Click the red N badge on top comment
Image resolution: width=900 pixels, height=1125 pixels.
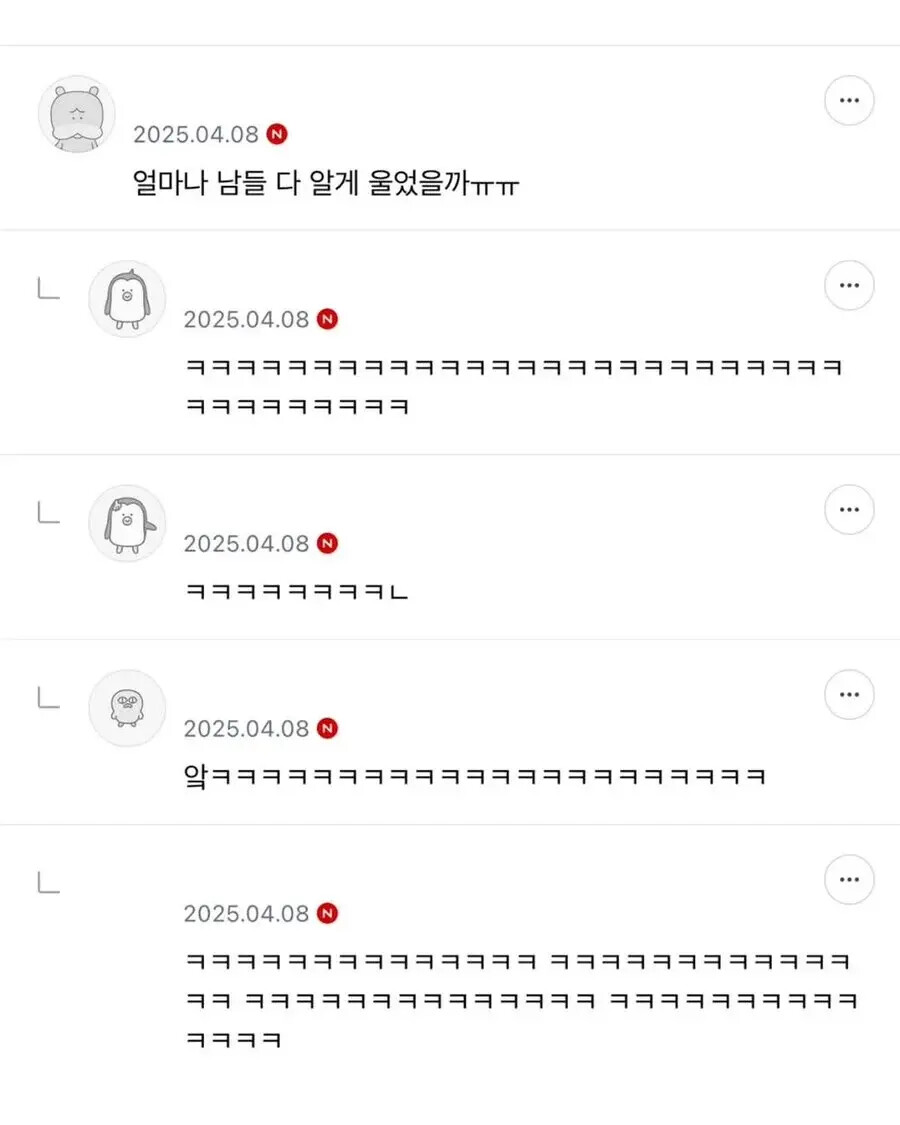(277, 134)
